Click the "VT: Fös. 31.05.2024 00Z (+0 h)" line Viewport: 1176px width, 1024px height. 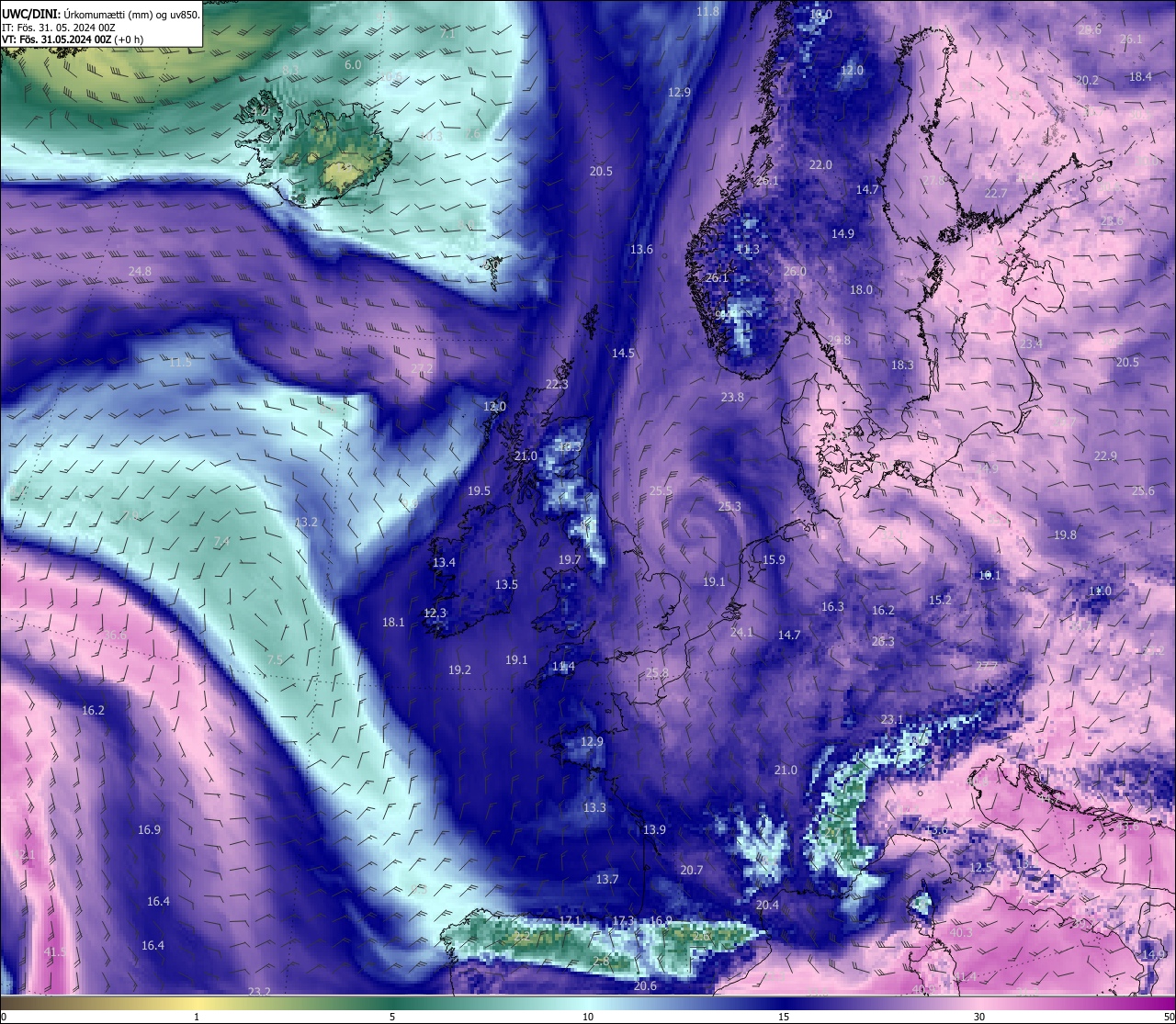tap(73, 39)
